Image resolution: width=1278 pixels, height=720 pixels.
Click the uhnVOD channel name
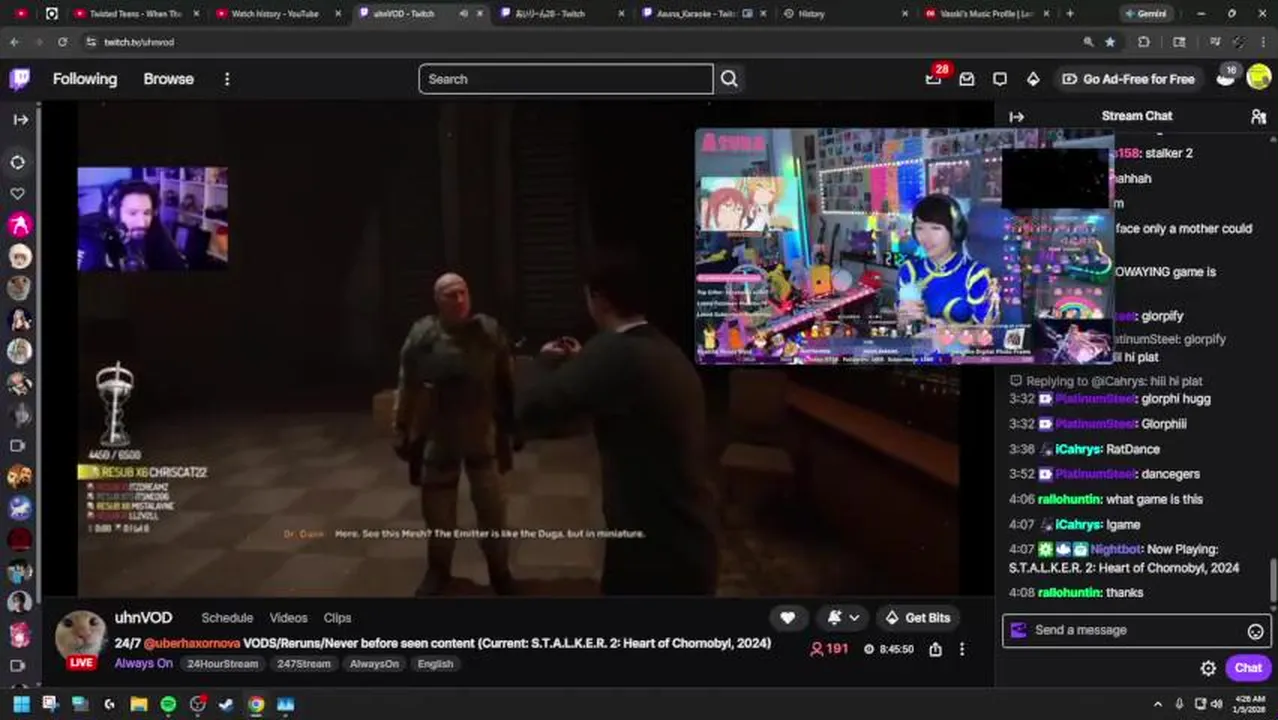point(143,617)
